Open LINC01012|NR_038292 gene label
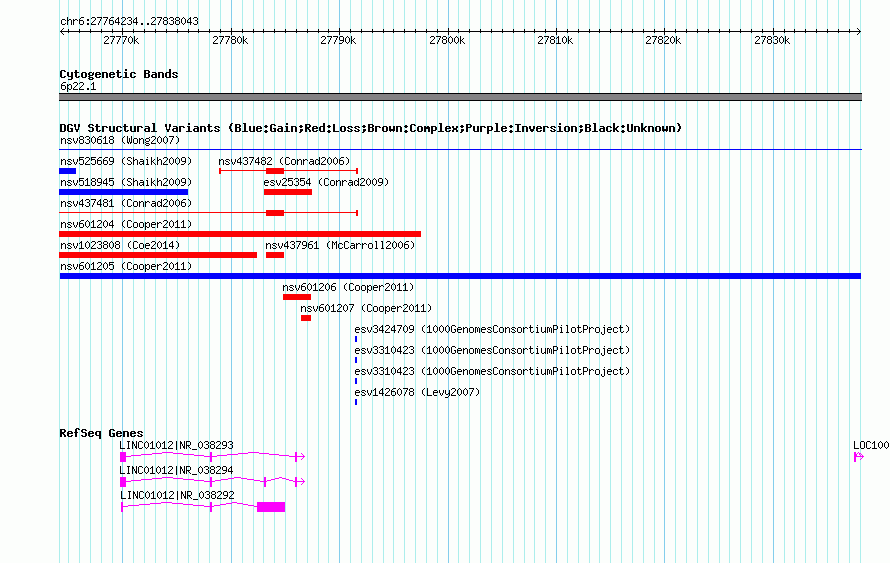 [x=177, y=495]
